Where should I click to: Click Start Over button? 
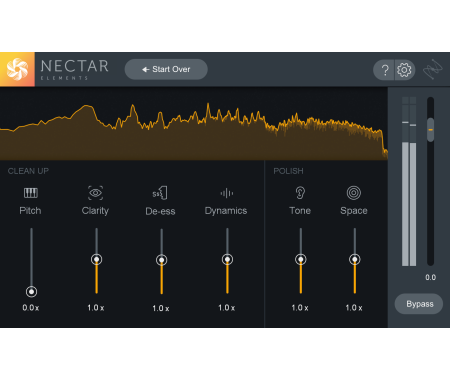[166, 69]
